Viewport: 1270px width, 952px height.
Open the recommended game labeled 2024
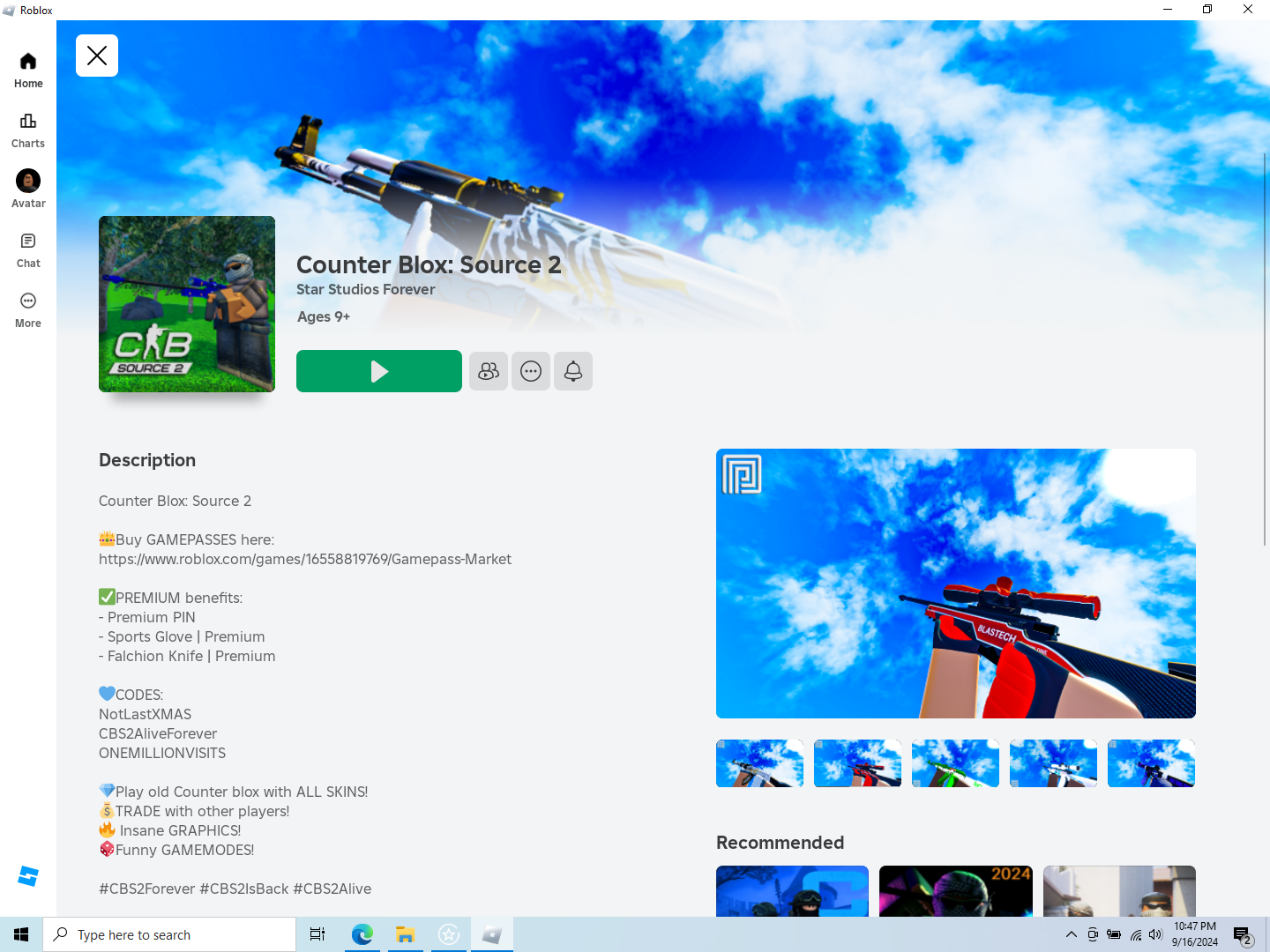coord(956,891)
